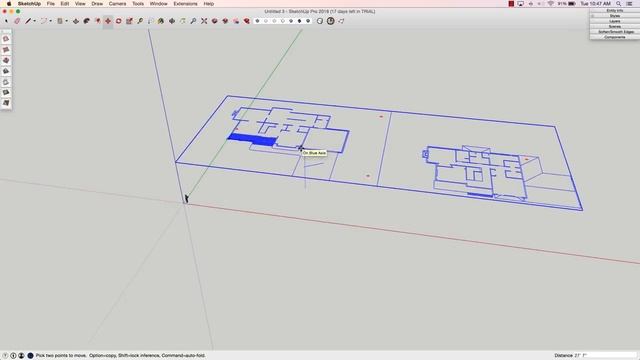Select the Pan hand tool
Image resolution: width=640 pixels, height=360 pixels.
click(x=182, y=21)
